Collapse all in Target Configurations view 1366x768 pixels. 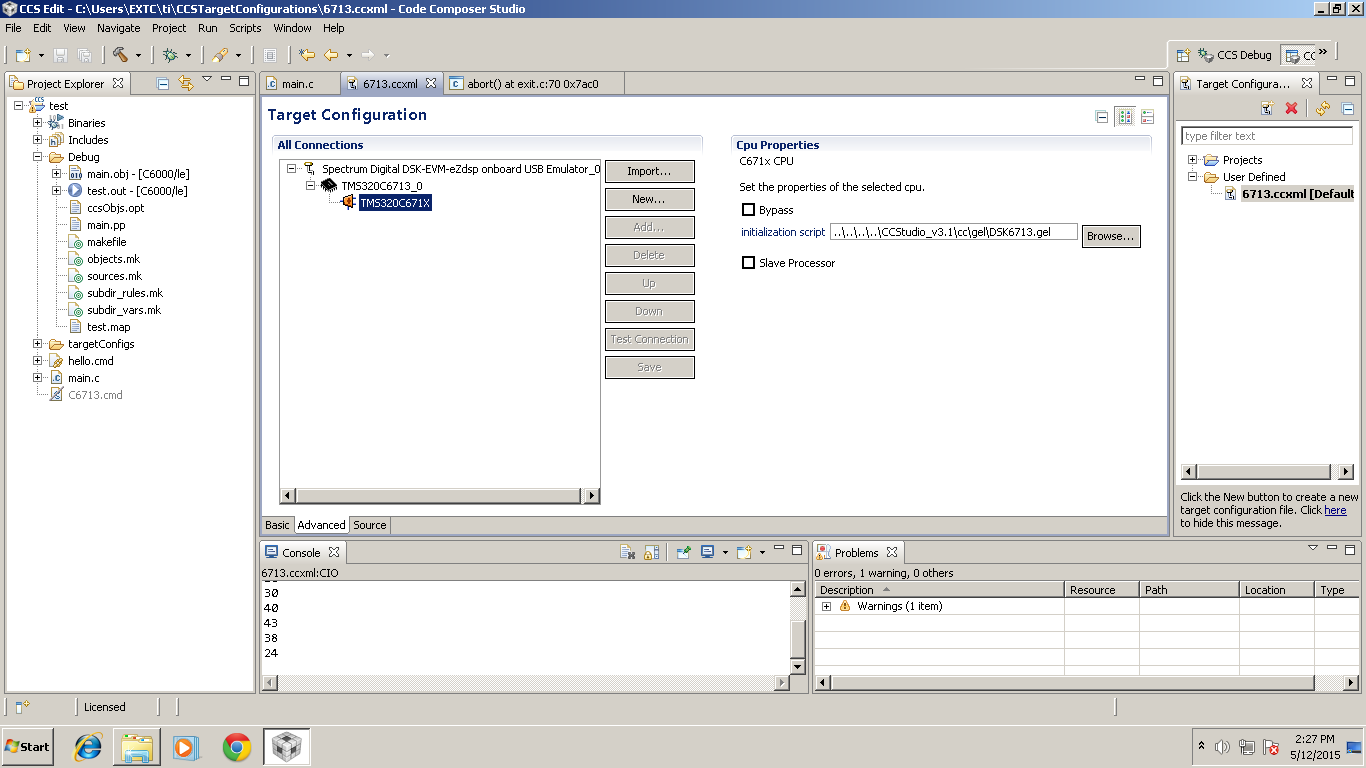click(x=1347, y=108)
